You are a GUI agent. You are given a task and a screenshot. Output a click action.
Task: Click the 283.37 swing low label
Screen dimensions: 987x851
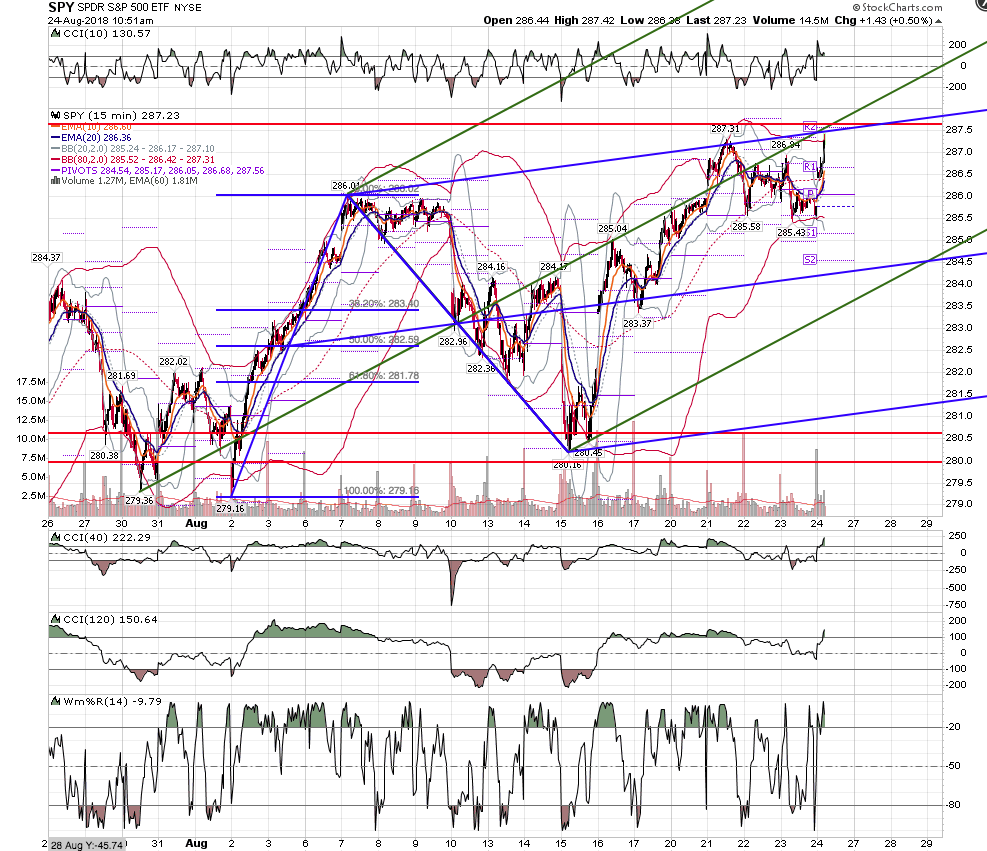click(637, 324)
